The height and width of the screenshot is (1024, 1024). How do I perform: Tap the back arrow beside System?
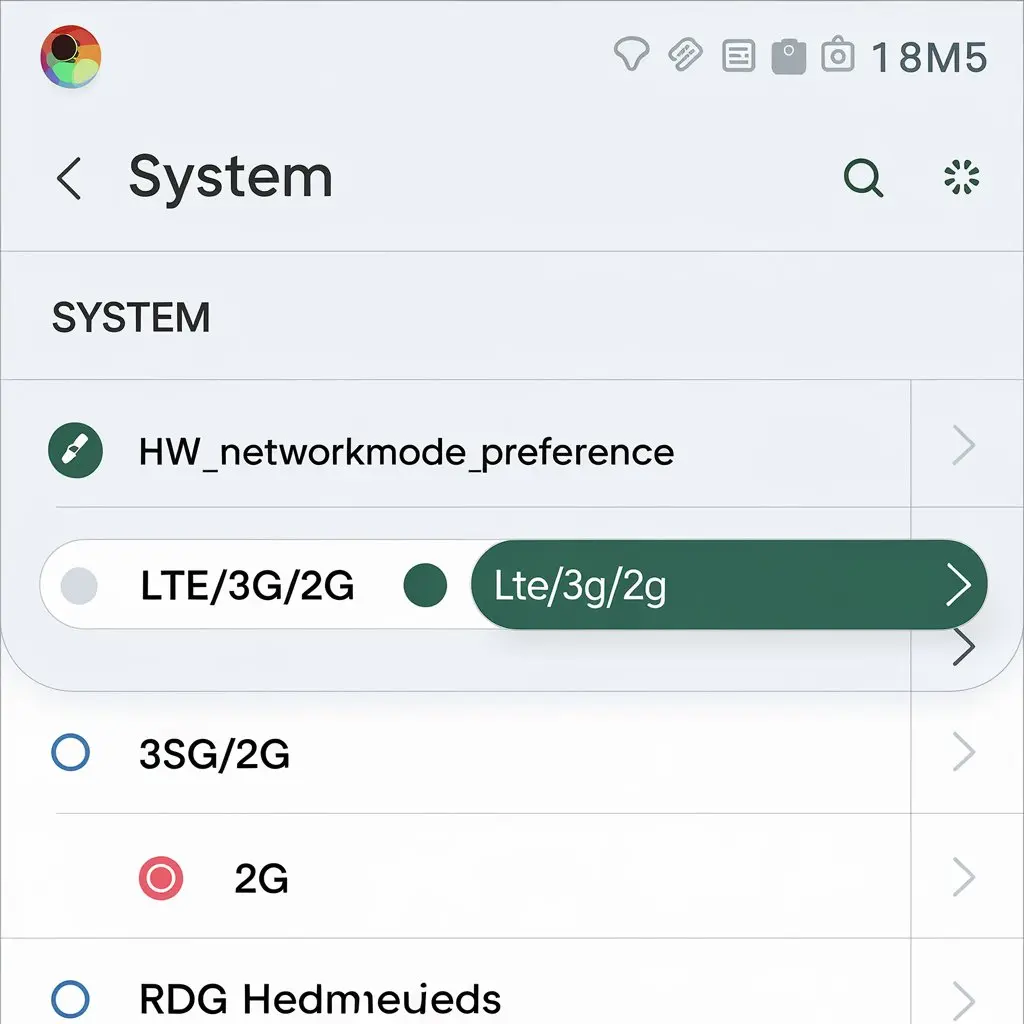click(x=69, y=178)
